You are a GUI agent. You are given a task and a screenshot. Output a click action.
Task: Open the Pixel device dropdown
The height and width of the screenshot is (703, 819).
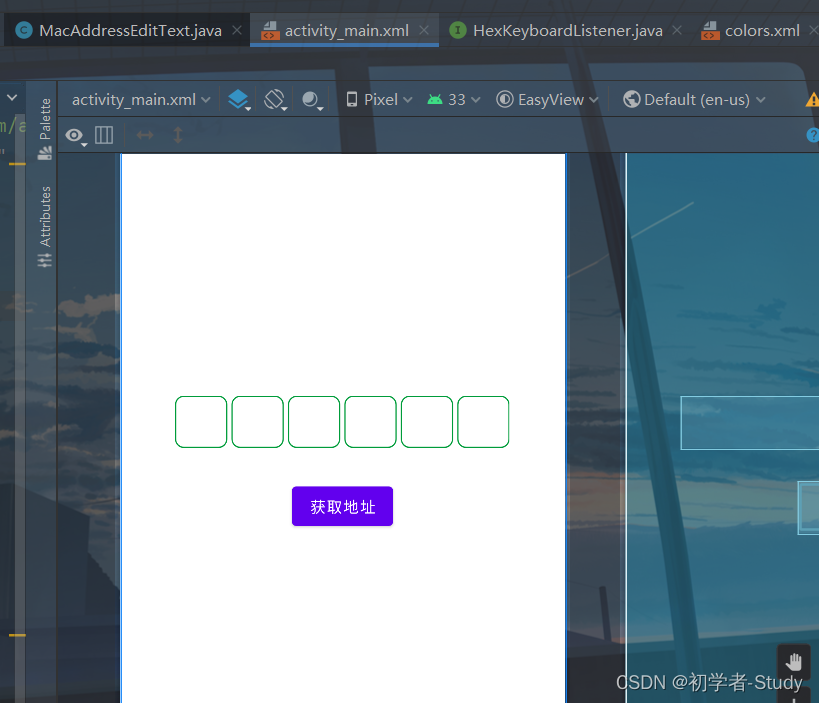378,99
